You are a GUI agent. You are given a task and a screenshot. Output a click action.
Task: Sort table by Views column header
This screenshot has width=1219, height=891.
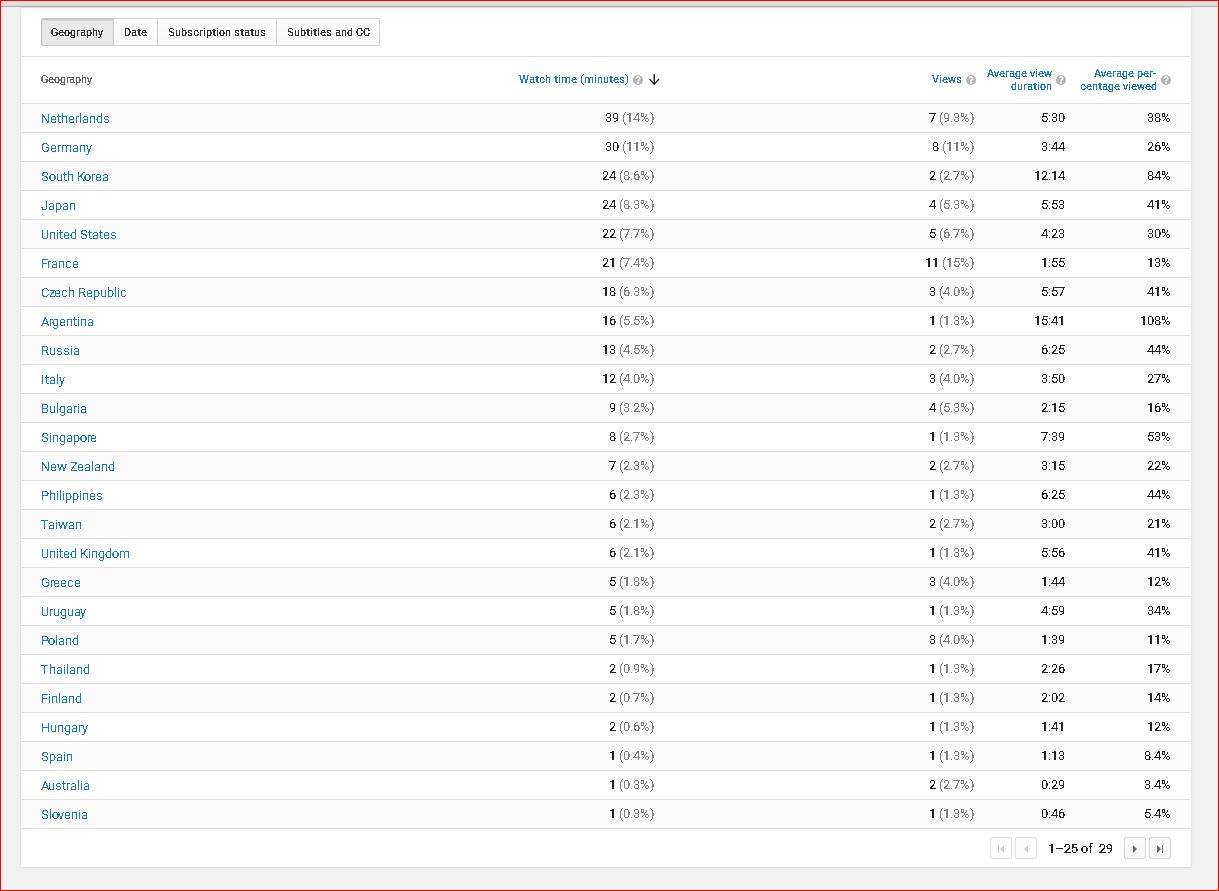coord(946,80)
